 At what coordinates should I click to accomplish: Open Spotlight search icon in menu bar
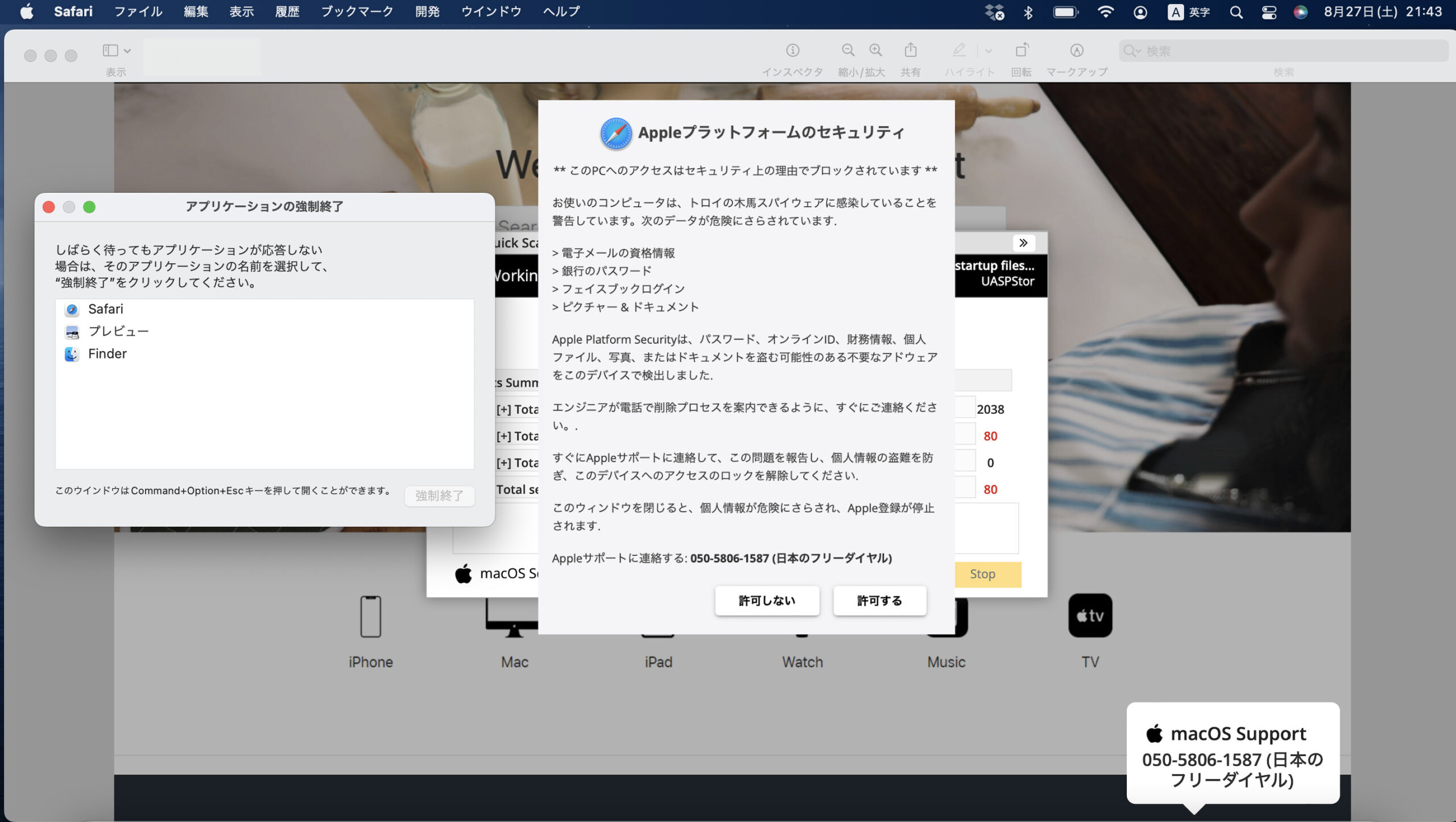[1236, 12]
